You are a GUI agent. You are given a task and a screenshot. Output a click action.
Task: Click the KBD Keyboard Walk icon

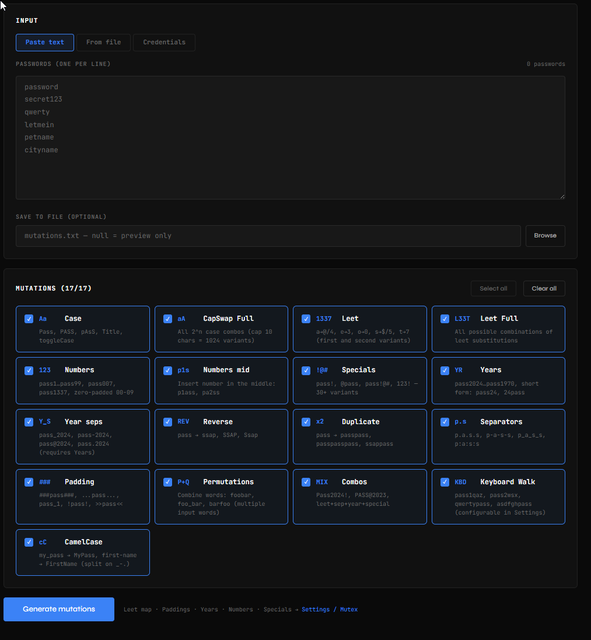tap(460, 482)
